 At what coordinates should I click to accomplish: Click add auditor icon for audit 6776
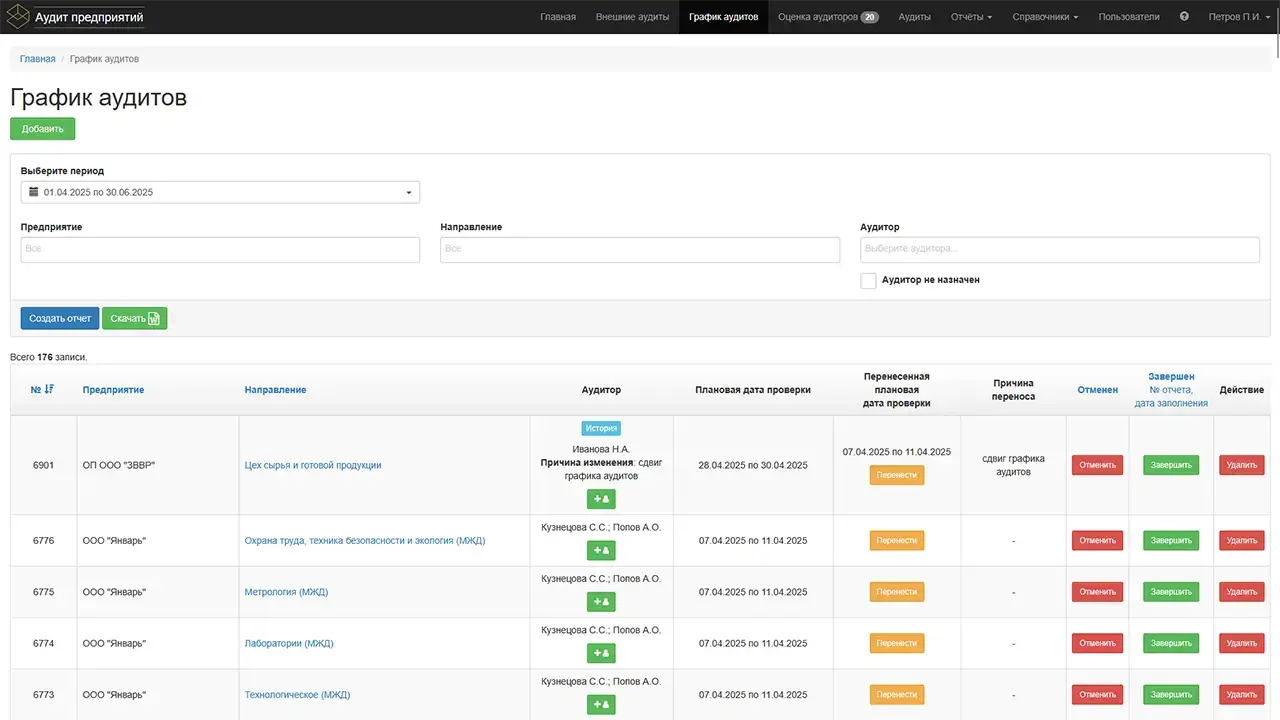click(x=601, y=551)
